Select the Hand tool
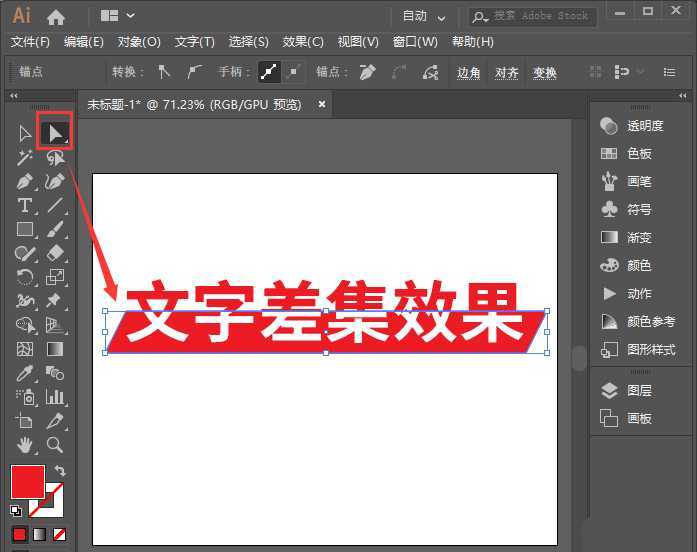697x552 pixels. tap(25, 445)
